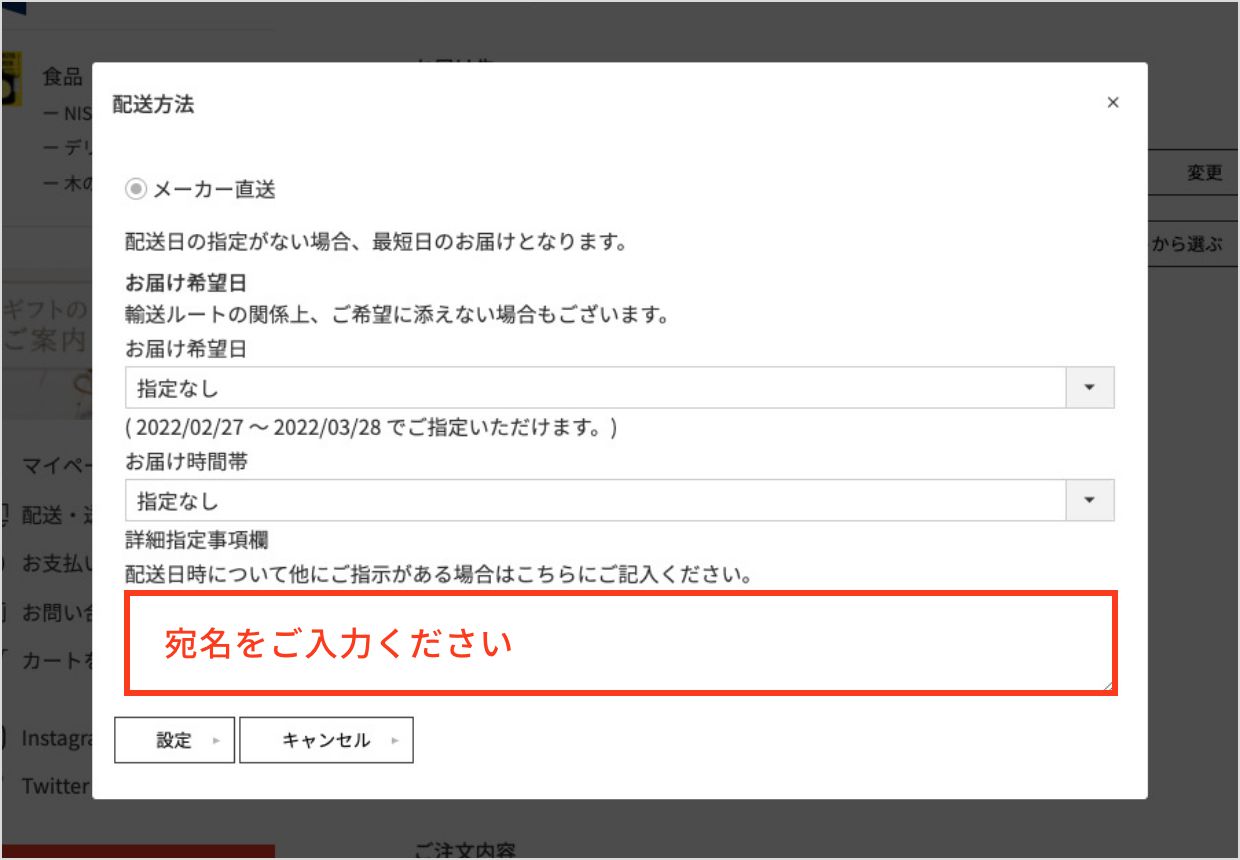Open the 食品 category heading

62,77
